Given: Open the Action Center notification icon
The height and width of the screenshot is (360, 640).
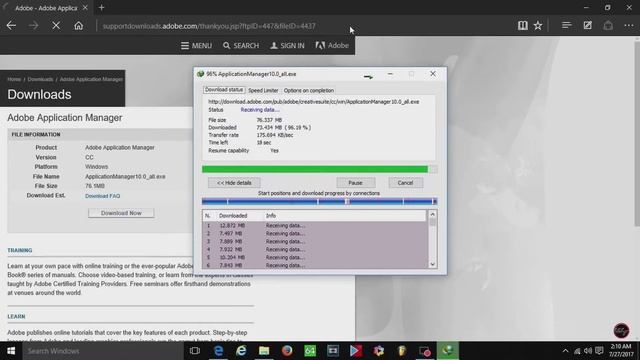Looking at the screenshot, I should click(599, 351).
